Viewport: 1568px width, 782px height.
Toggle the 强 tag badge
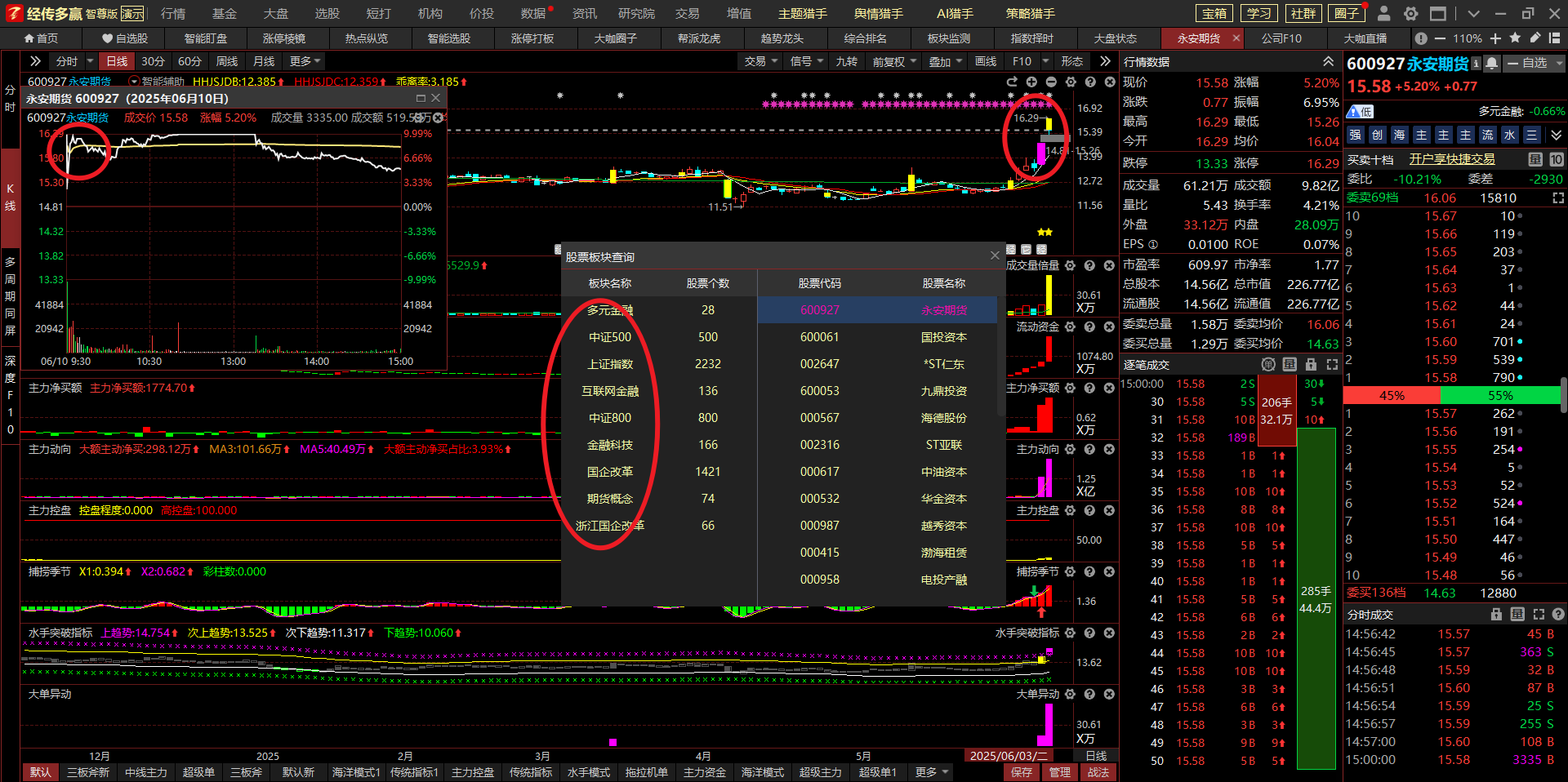pyautogui.click(x=1355, y=135)
